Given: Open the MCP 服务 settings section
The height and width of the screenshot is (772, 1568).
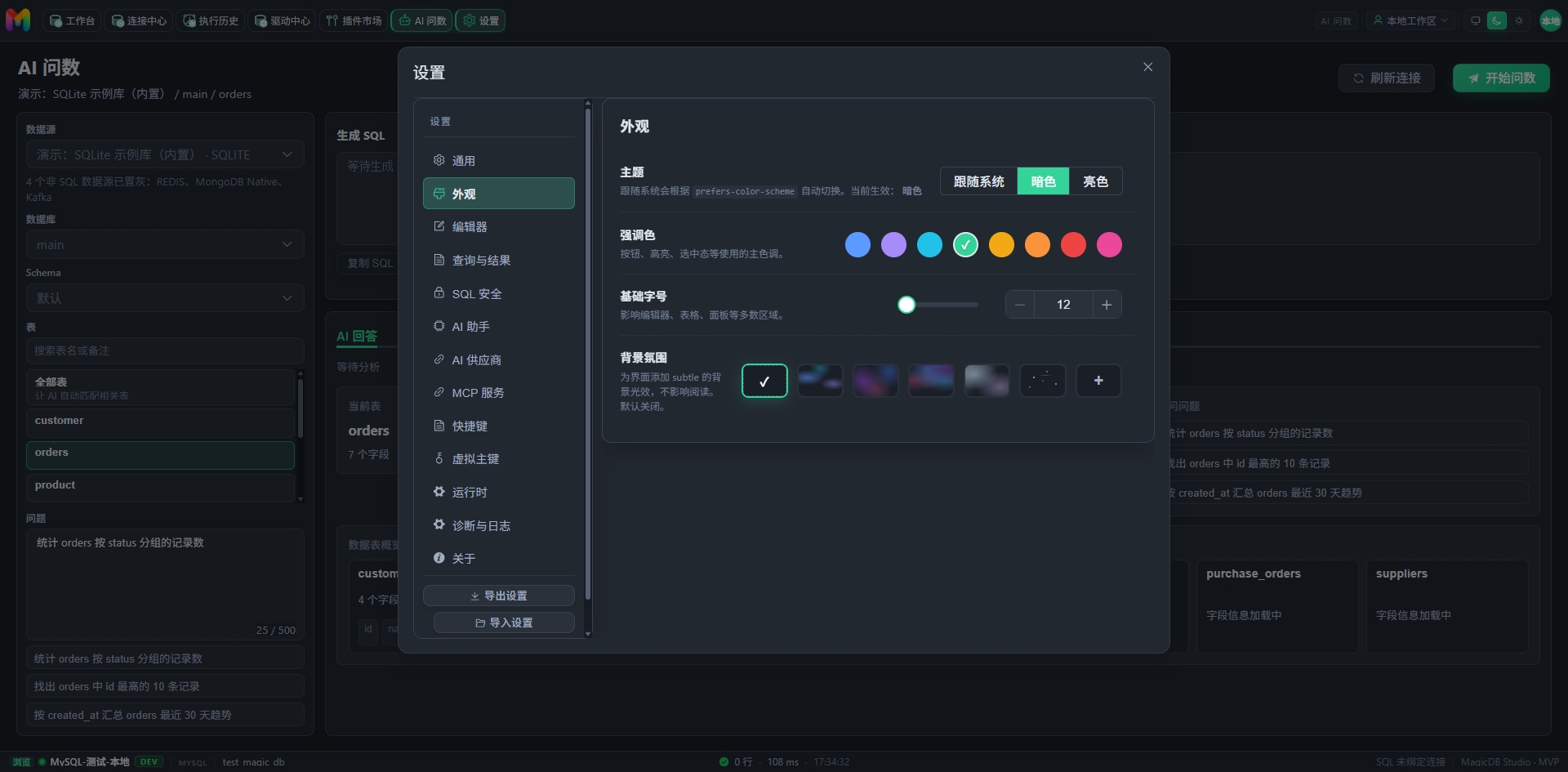Looking at the screenshot, I should point(498,392).
